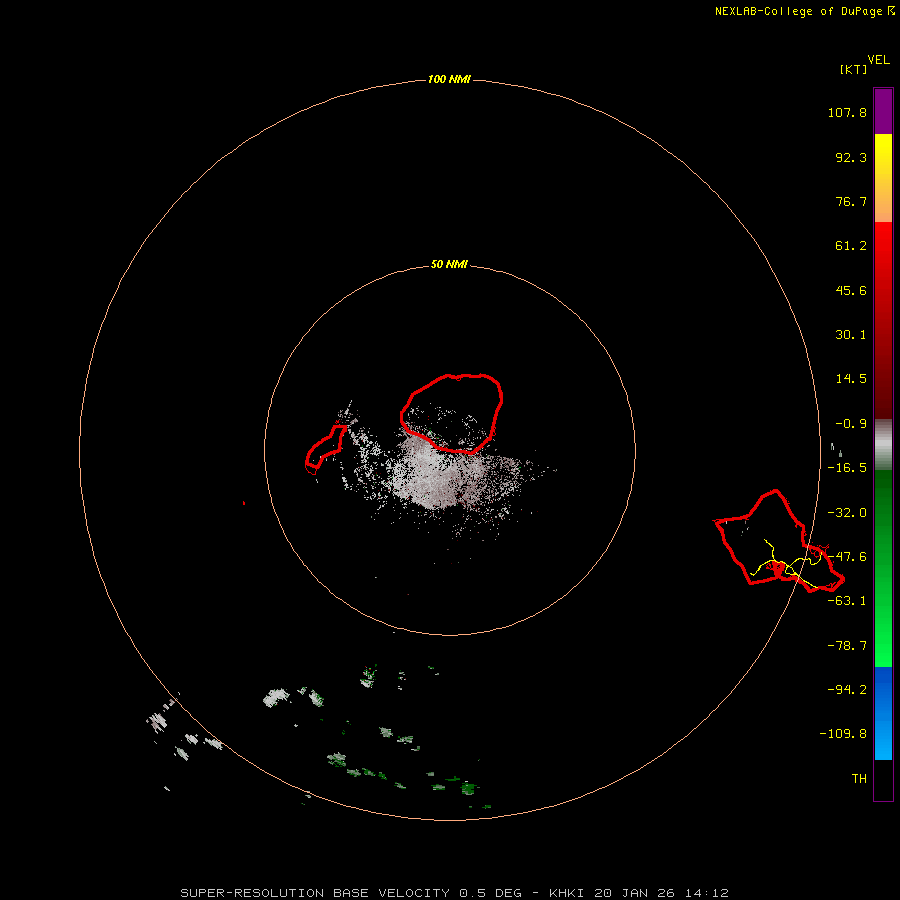Click the 61.2 velocity scale value

click(x=851, y=246)
